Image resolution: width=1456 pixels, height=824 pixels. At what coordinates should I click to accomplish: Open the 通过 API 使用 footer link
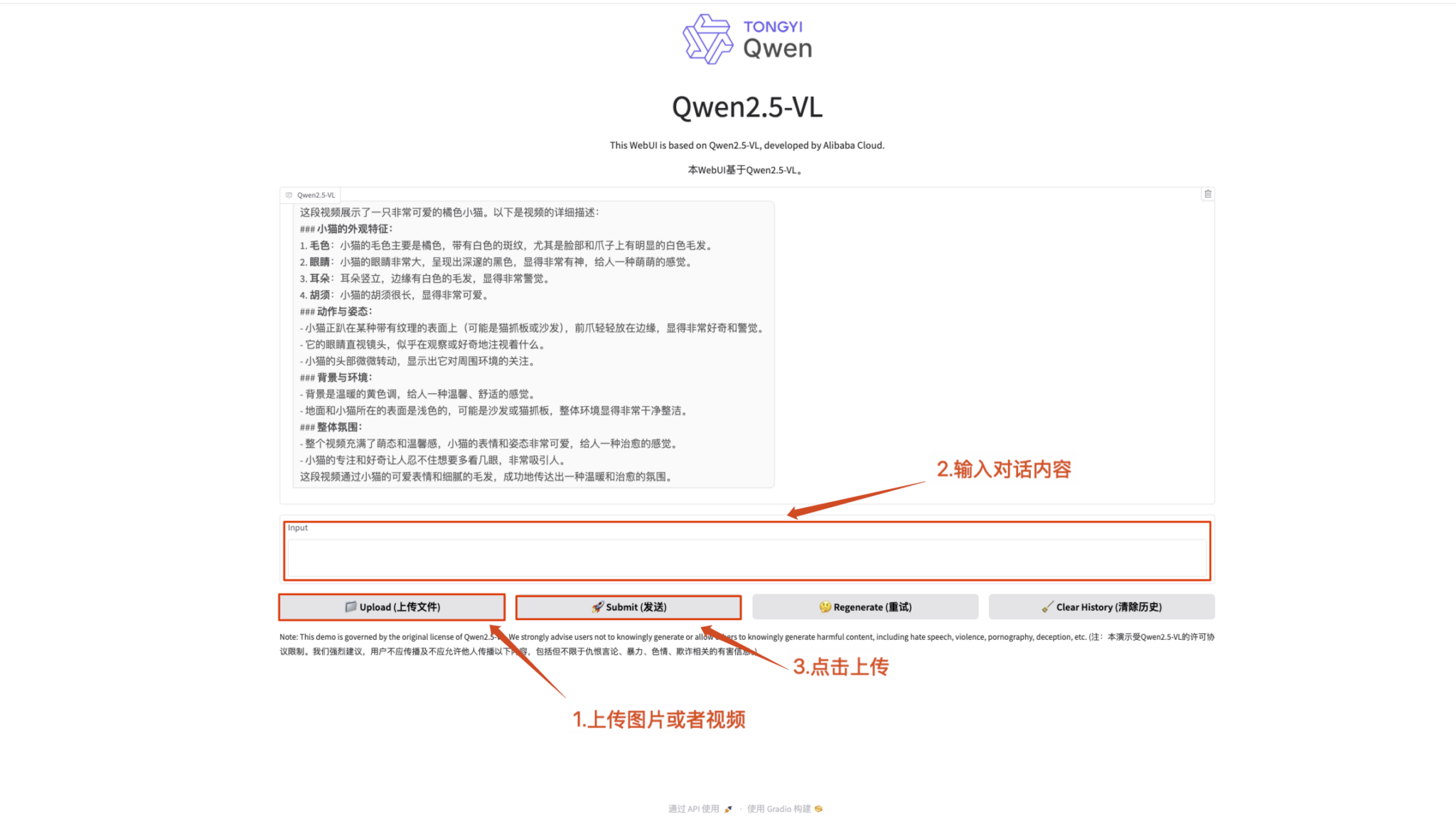(693, 808)
